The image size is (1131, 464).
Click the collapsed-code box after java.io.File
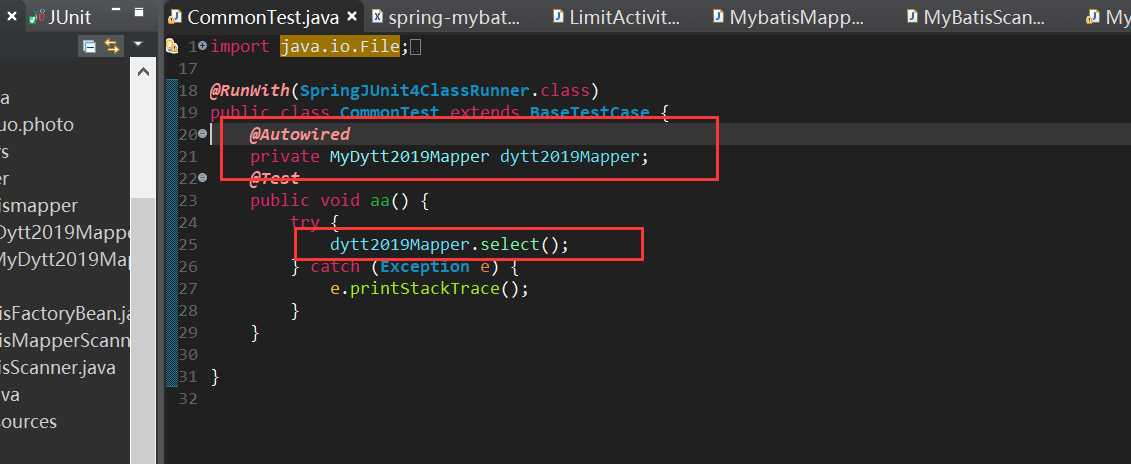point(416,48)
